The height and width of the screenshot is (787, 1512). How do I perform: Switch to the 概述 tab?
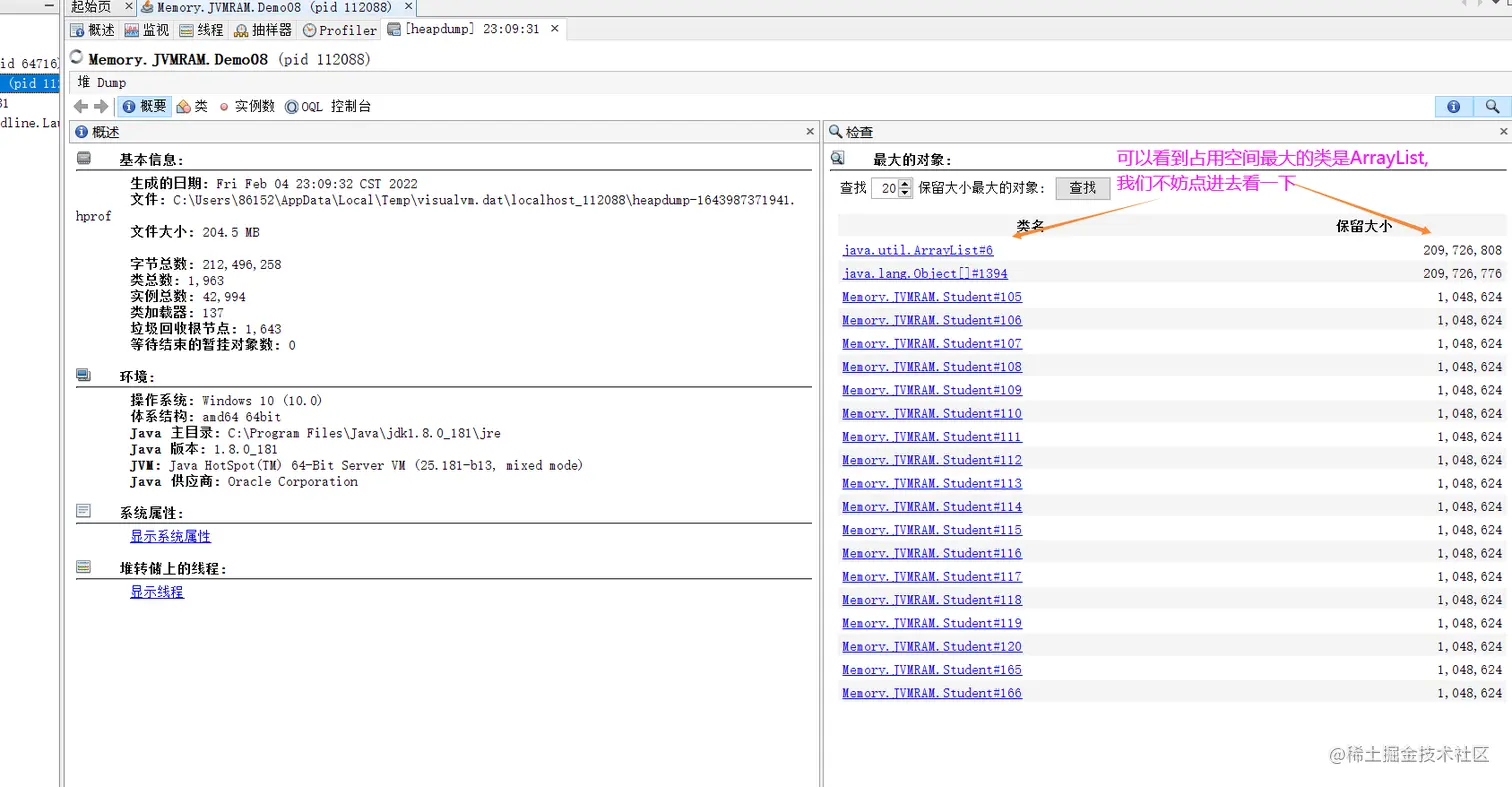92,30
